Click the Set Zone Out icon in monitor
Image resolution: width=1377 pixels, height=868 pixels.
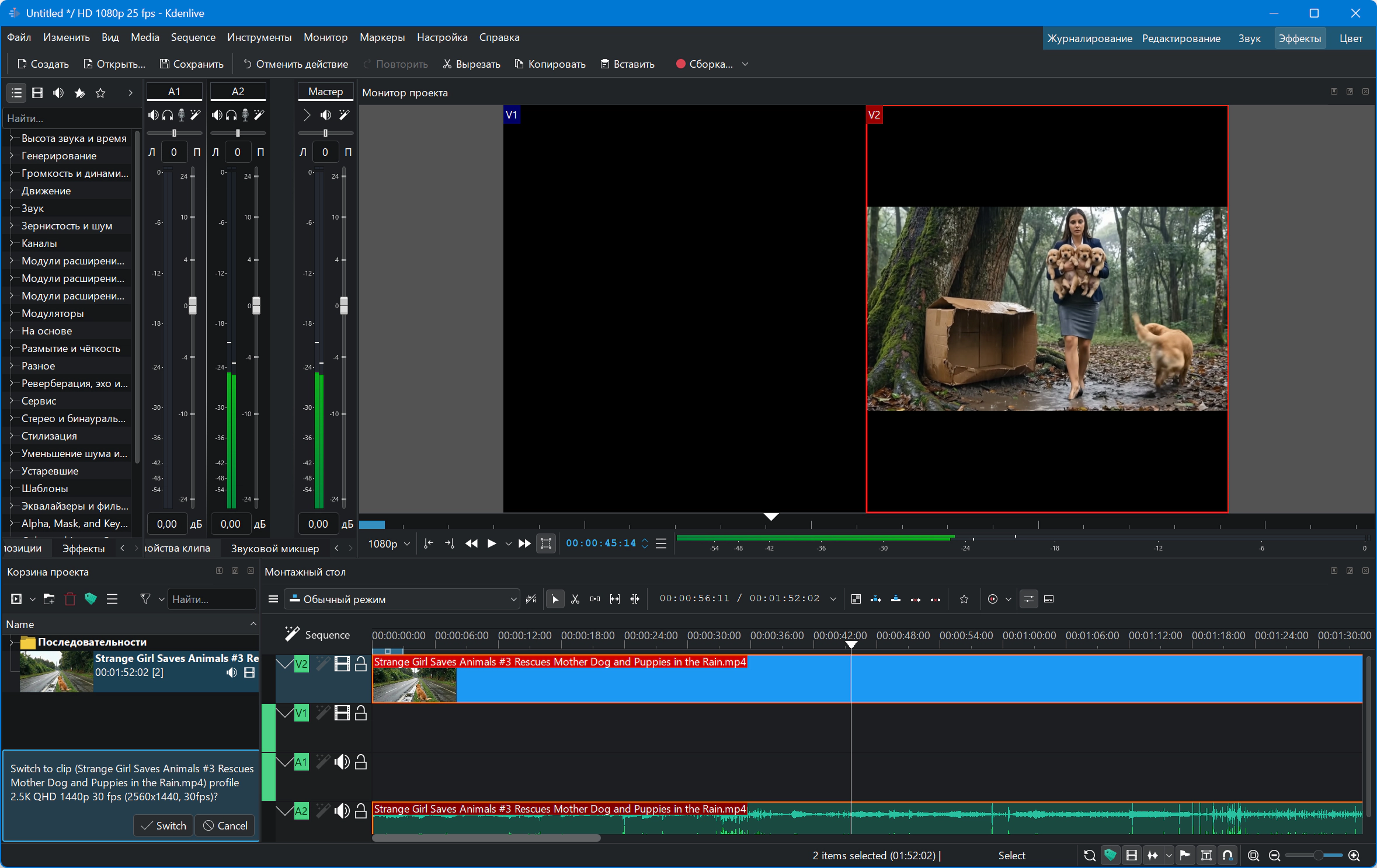point(450,543)
